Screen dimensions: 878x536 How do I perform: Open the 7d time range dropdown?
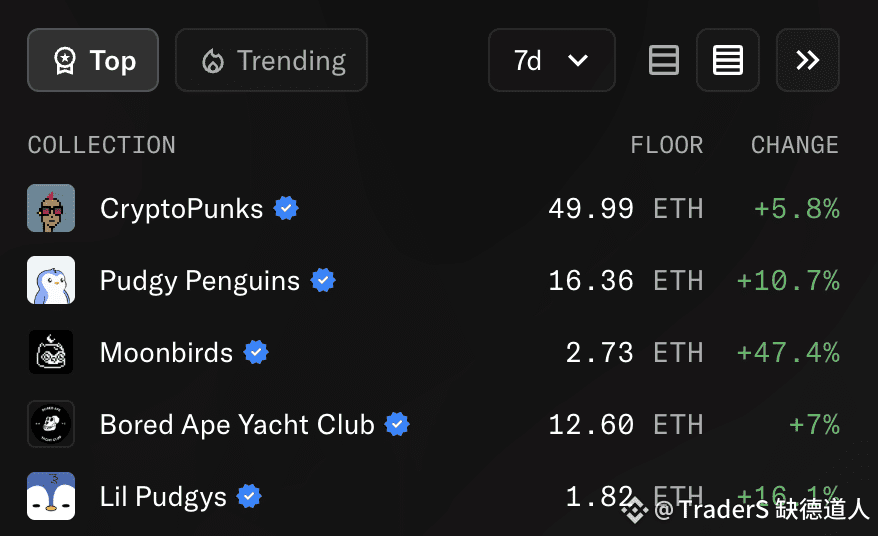click(552, 60)
